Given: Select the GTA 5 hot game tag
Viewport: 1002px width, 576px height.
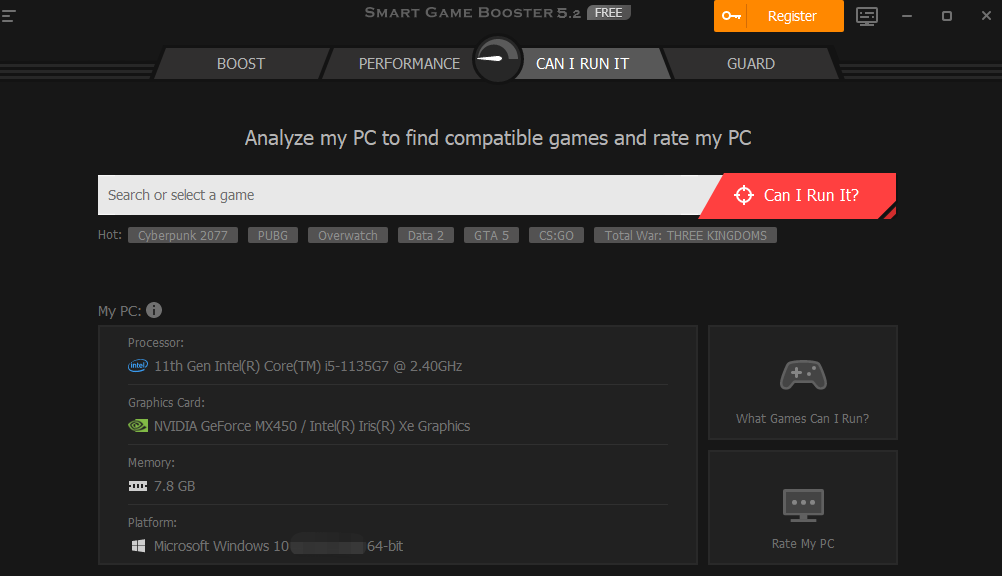Looking at the screenshot, I should 491,235.
